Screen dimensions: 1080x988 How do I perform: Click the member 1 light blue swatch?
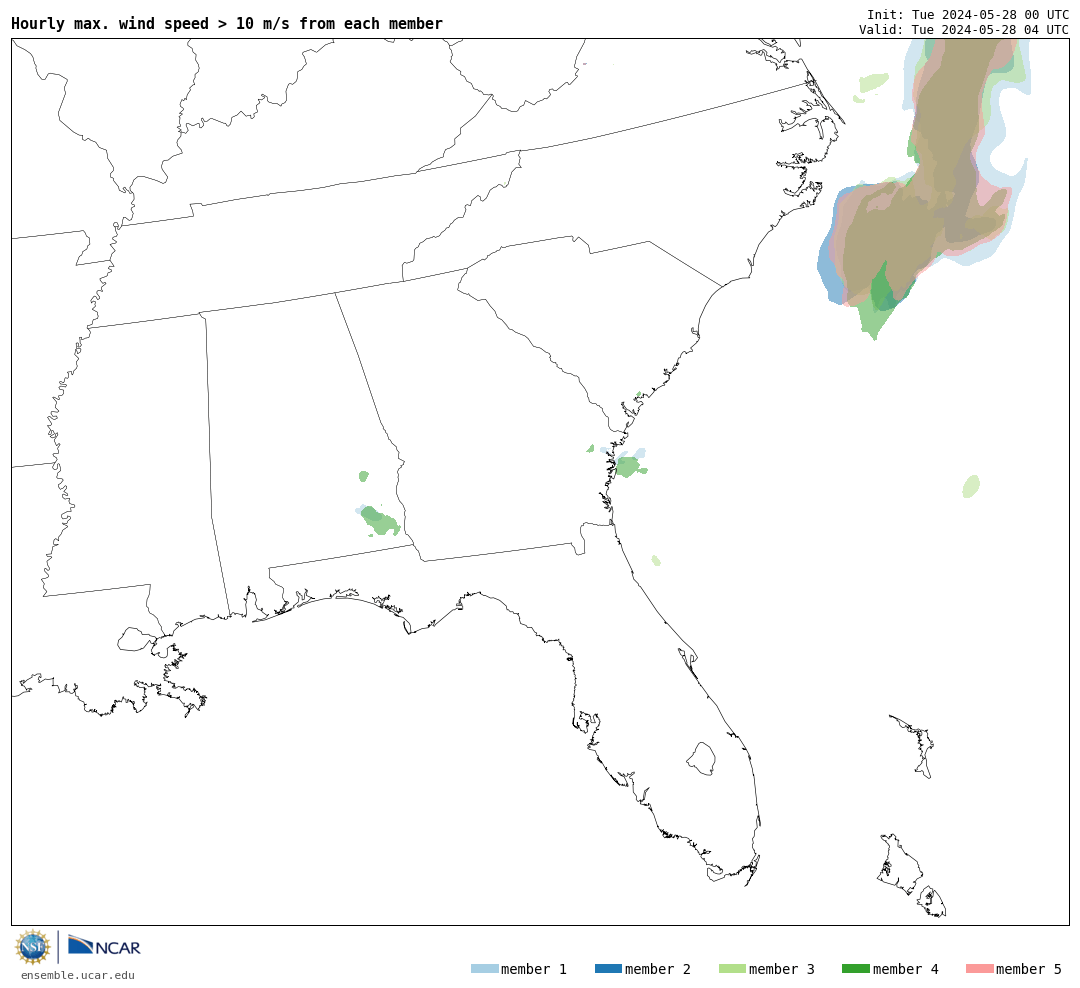(484, 969)
